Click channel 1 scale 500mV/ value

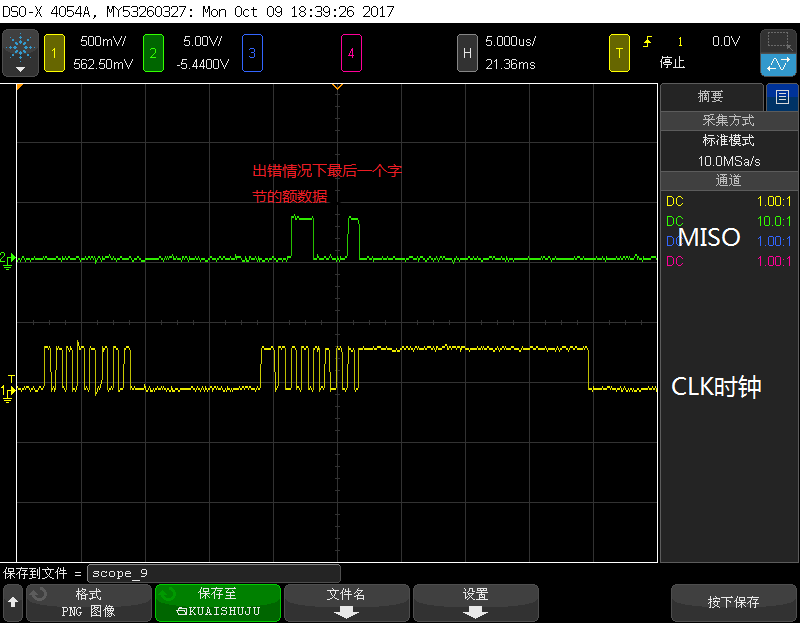tap(103, 41)
